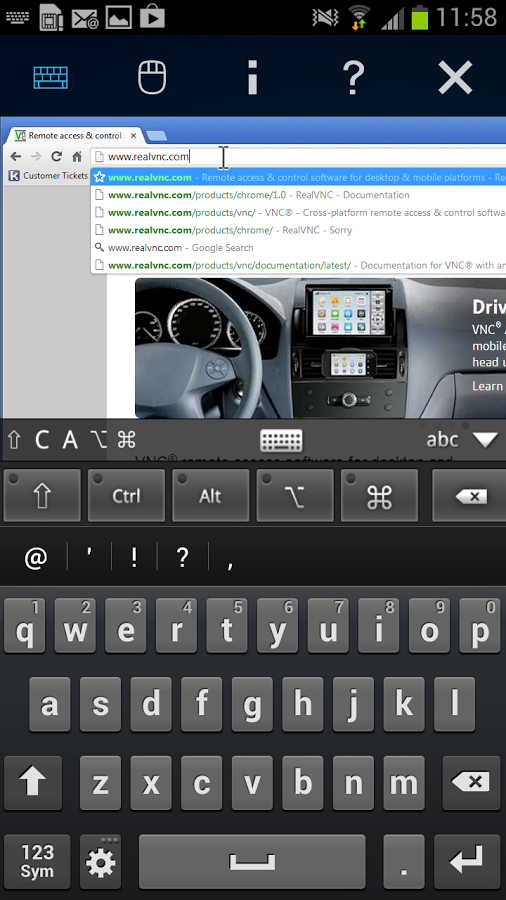Open email notification icon in status bar
The width and height of the screenshot is (506, 900).
pyautogui.click(x=85, y=18)
